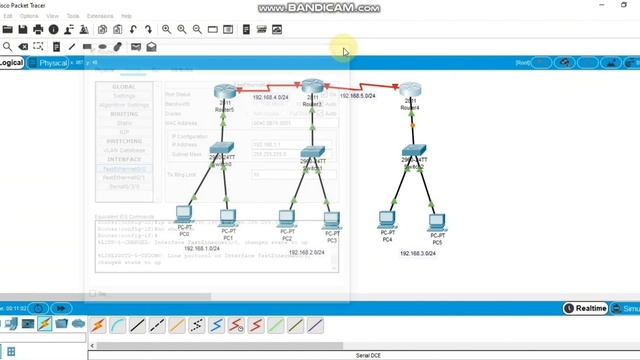Switch to Simulation mode
640x360 pixels.
point(626,309)
